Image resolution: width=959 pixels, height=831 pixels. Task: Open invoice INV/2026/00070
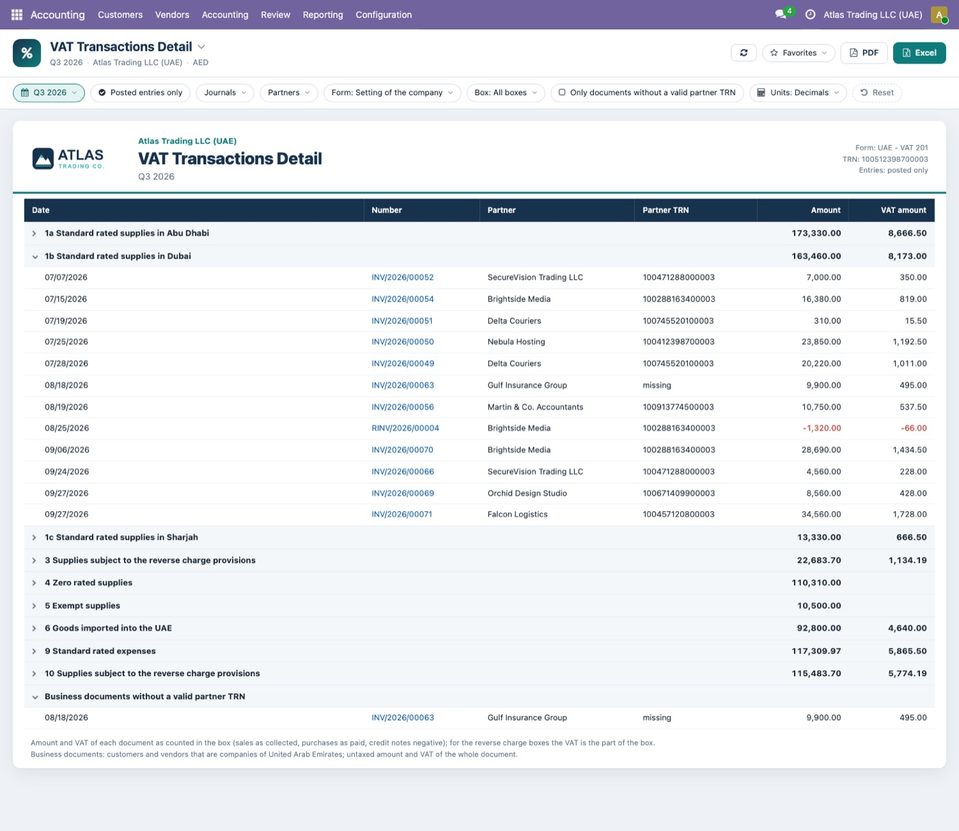[402, 449]
